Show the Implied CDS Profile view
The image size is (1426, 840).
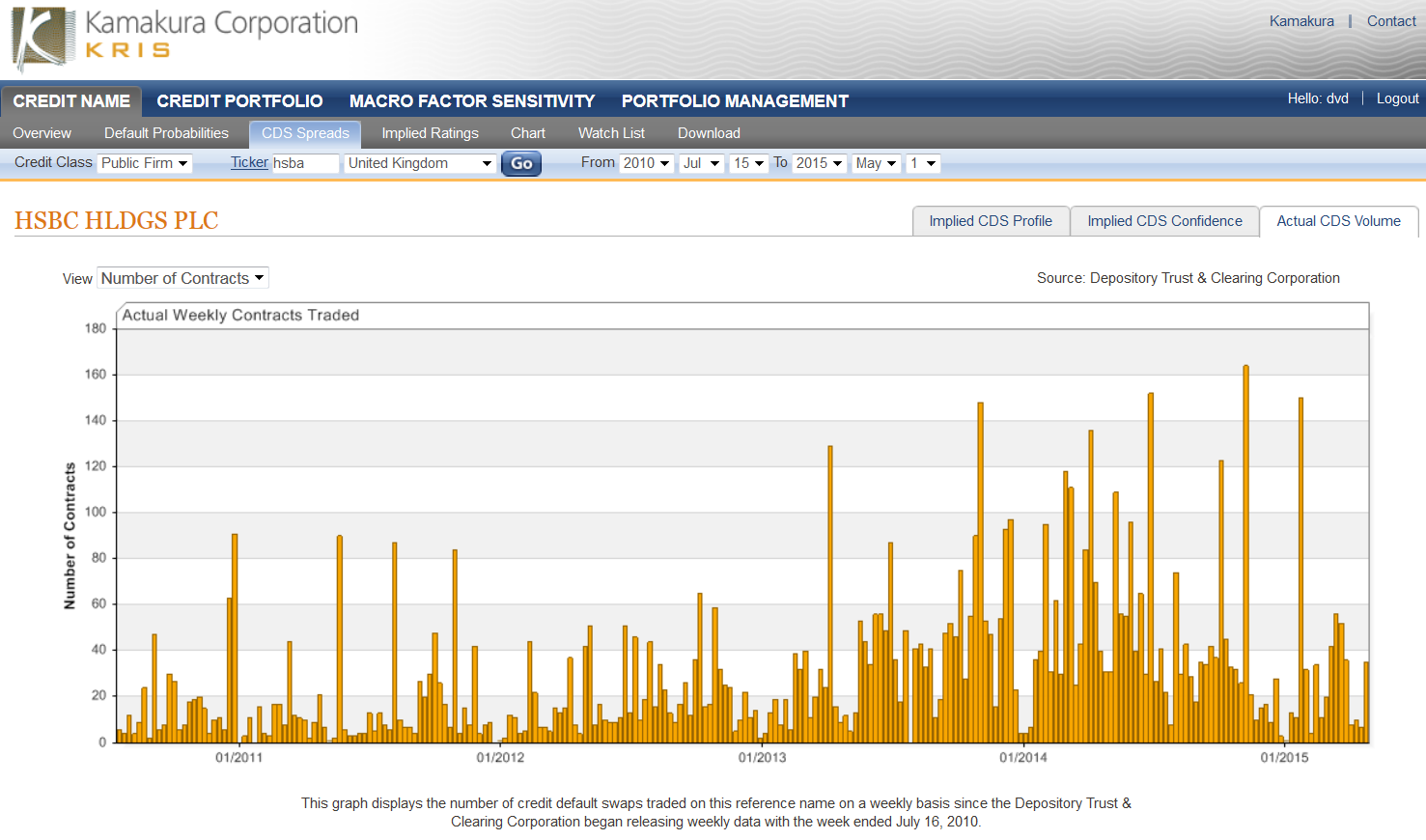(991, 220)
